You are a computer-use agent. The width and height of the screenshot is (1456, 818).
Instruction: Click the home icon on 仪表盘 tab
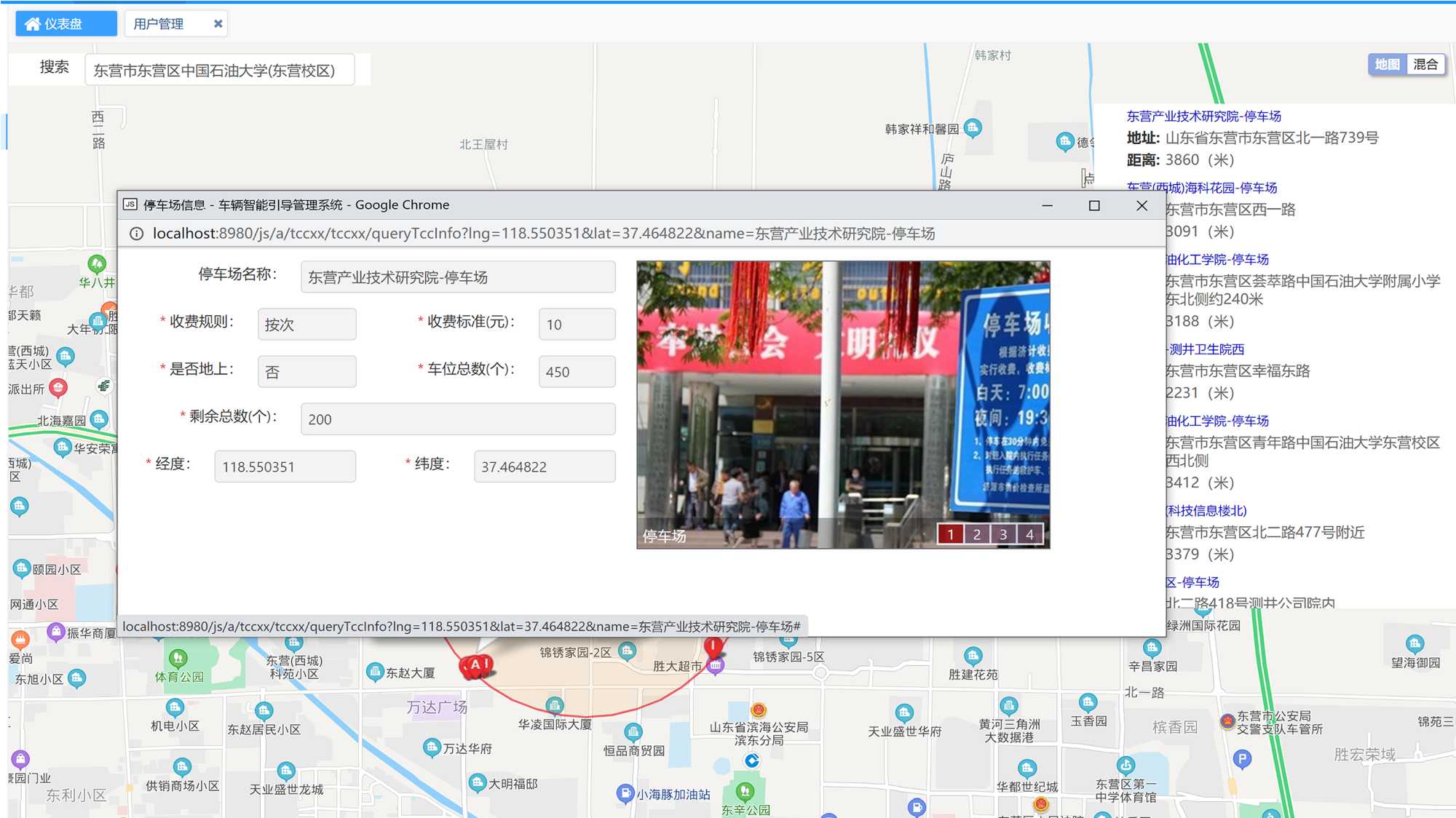pos(32,24)
